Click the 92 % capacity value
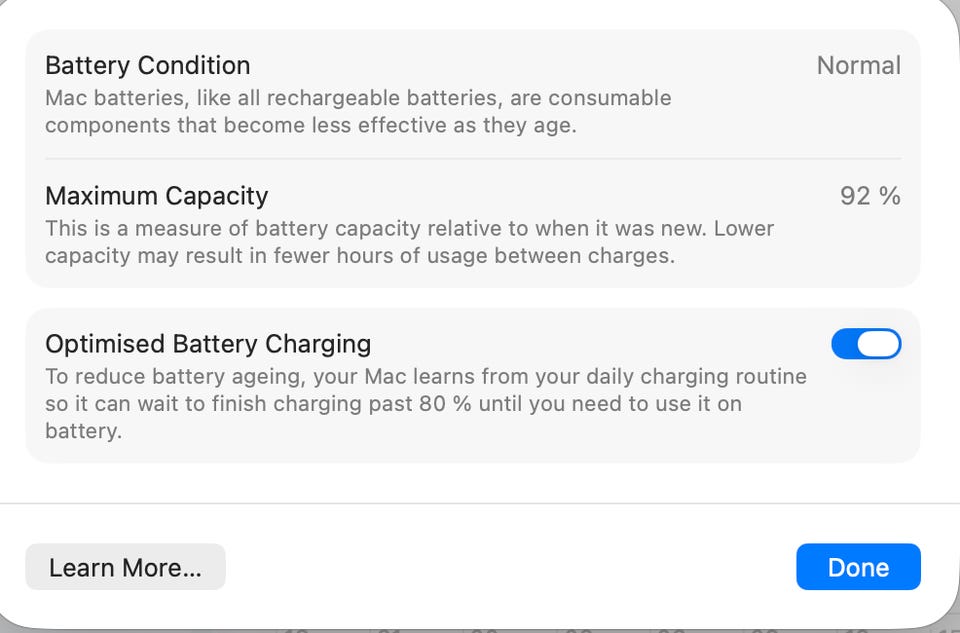The height and width of the screenshot is (633, 960). tap(870, 195)
